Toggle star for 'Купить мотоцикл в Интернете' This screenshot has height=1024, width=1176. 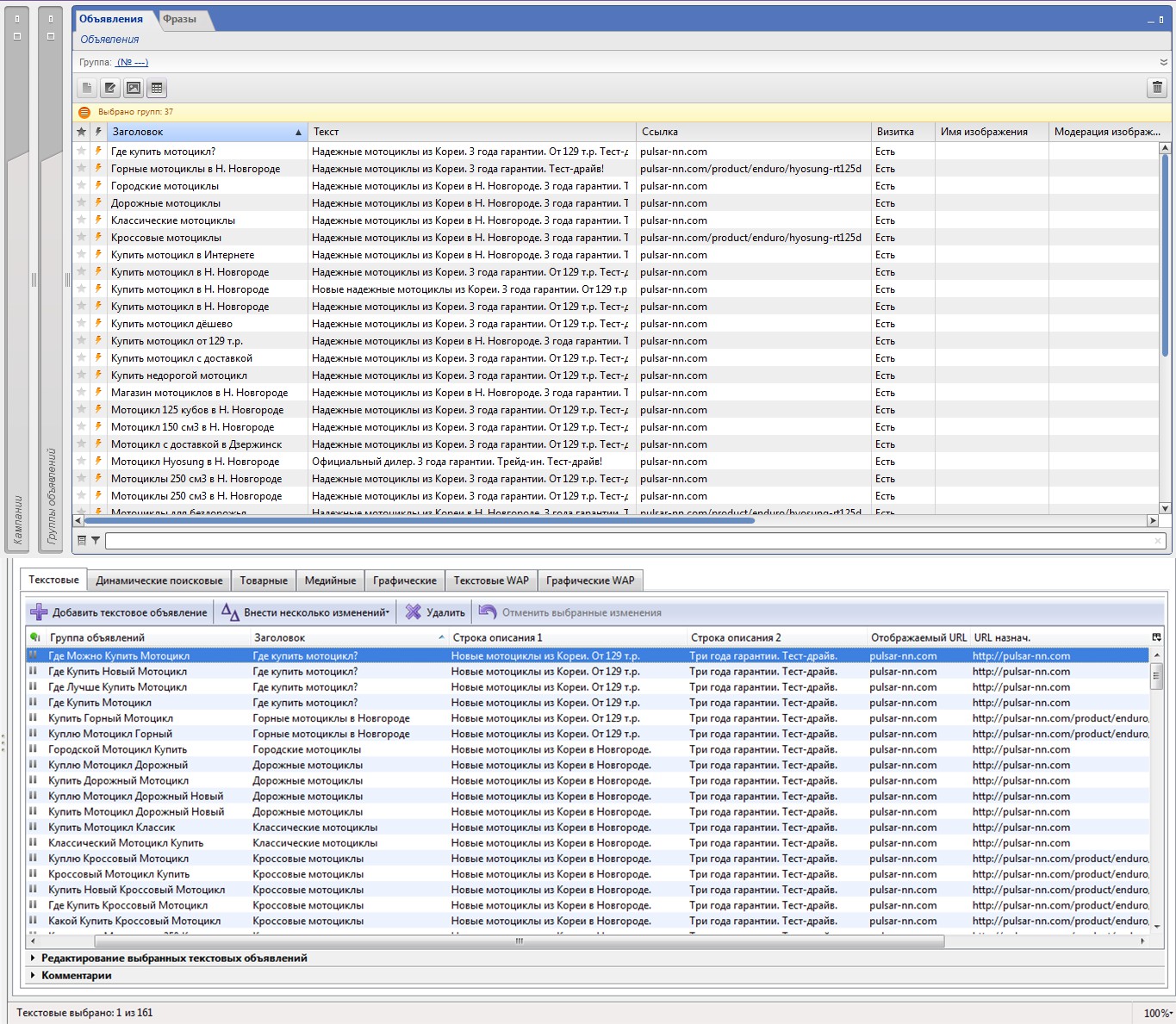(x=82, y=255)
